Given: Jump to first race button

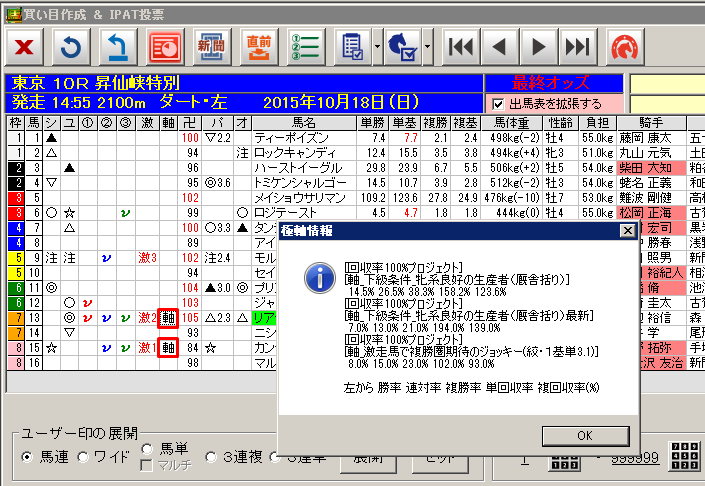Looking at the screenshot, I should click(x=461, y=47).
